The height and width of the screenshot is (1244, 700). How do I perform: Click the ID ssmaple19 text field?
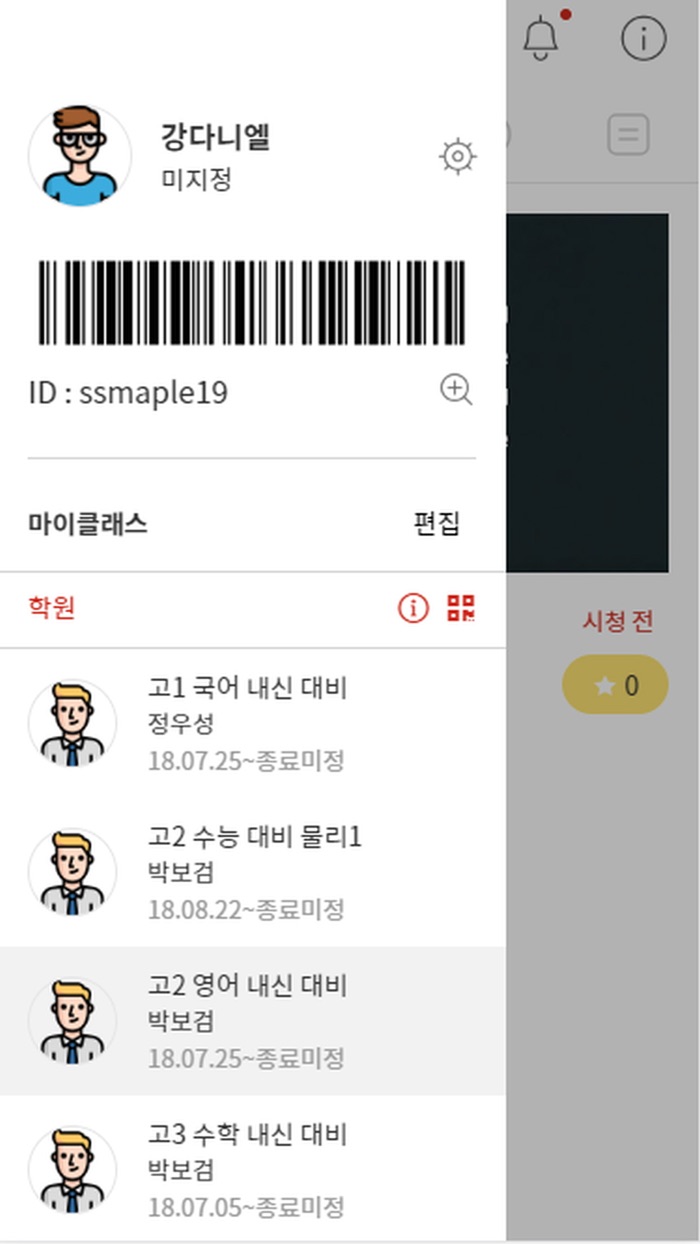click(x=130, y=392)
